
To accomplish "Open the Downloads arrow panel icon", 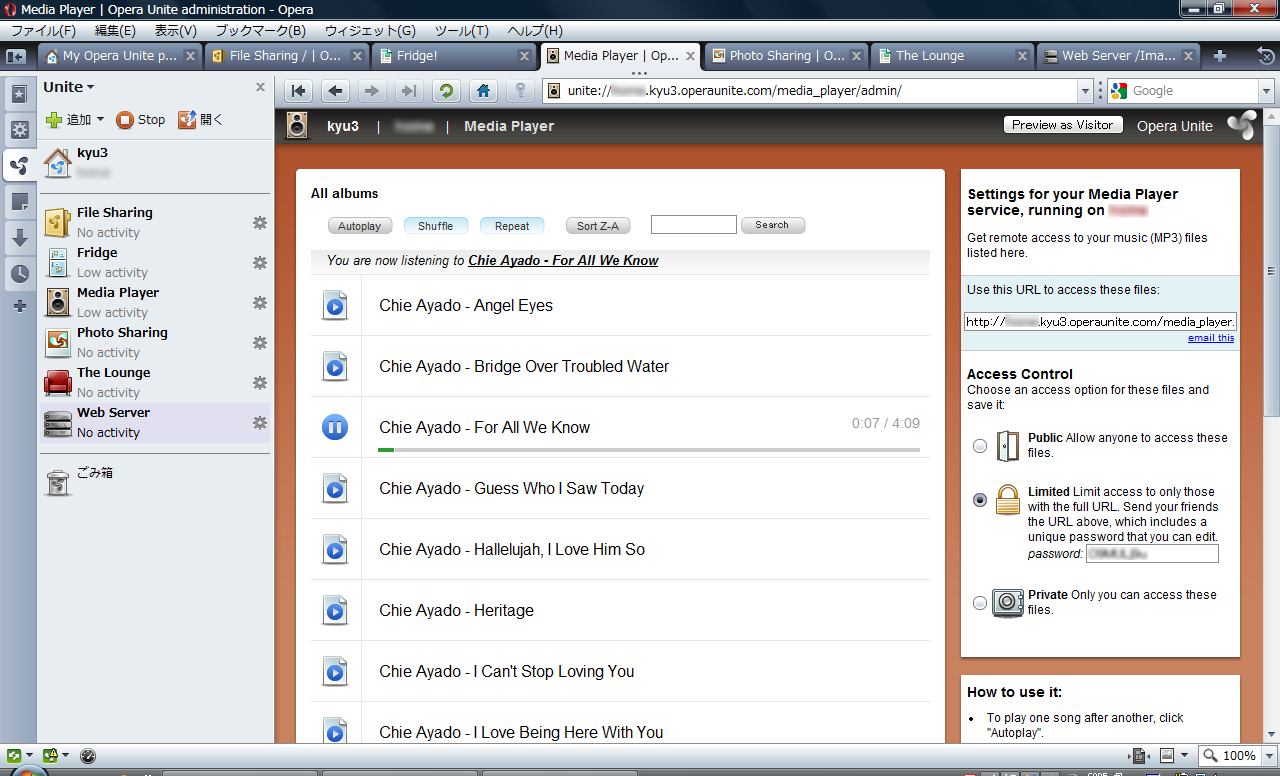I will pyautogui.click(x=19, y=238).
